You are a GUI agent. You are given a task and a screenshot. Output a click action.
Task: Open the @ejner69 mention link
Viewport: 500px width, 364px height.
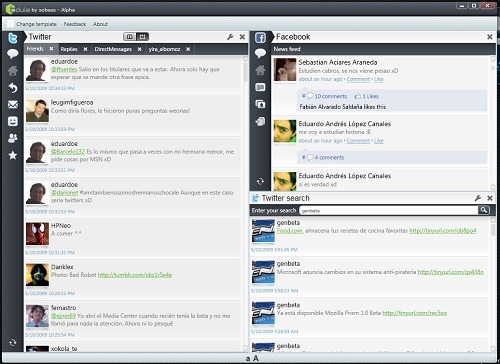pos(63,316)
